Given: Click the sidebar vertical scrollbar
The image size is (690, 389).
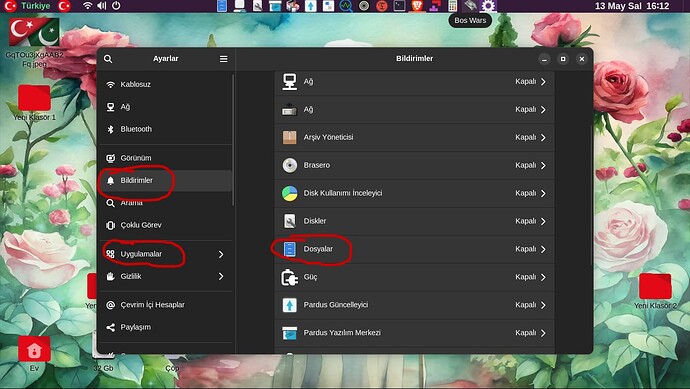Looking at the screenshot, I should click(233, 140).
